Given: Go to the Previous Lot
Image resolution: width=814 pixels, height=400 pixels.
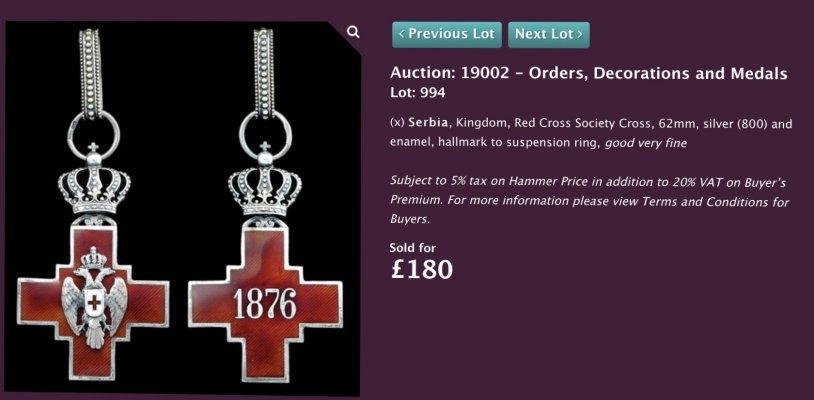Looking at the screenshot, I should pyautogui.click(x=447, y=35).
